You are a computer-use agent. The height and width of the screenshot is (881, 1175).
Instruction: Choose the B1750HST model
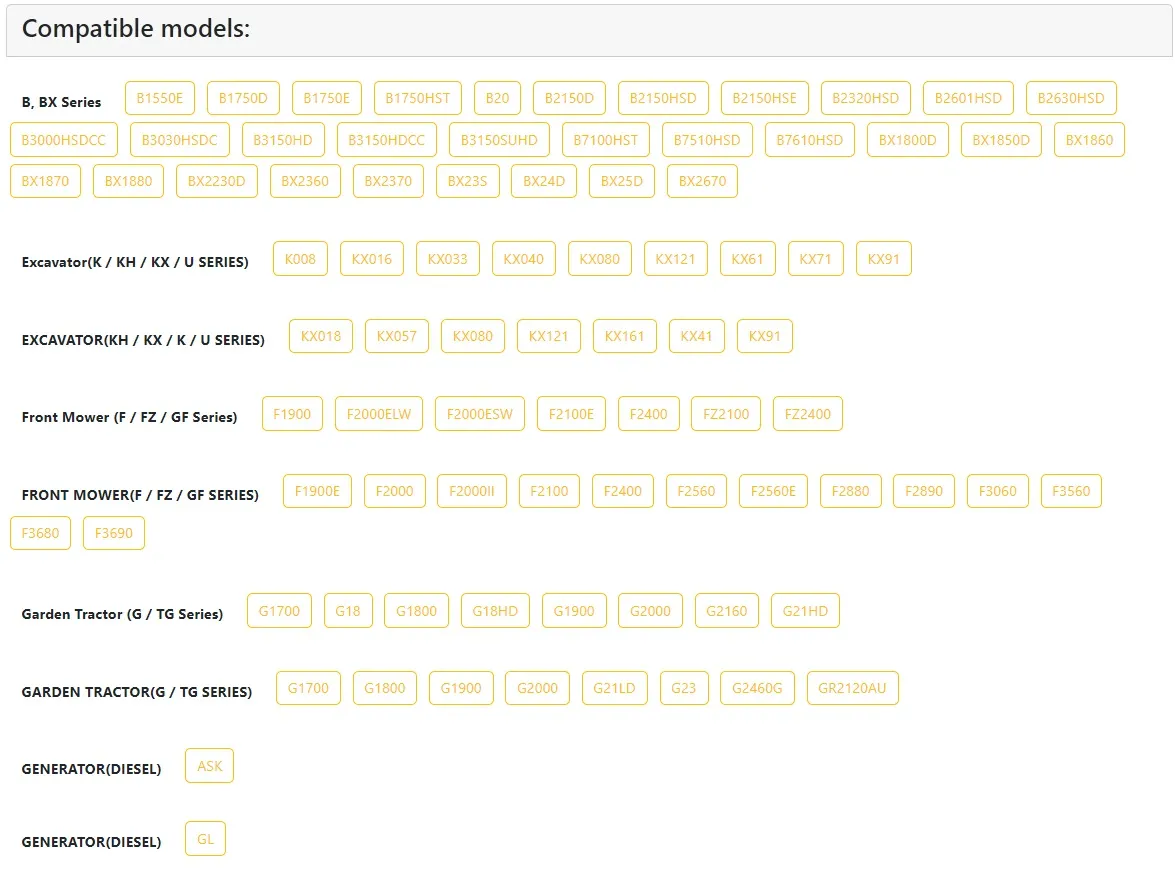point(417,98)
